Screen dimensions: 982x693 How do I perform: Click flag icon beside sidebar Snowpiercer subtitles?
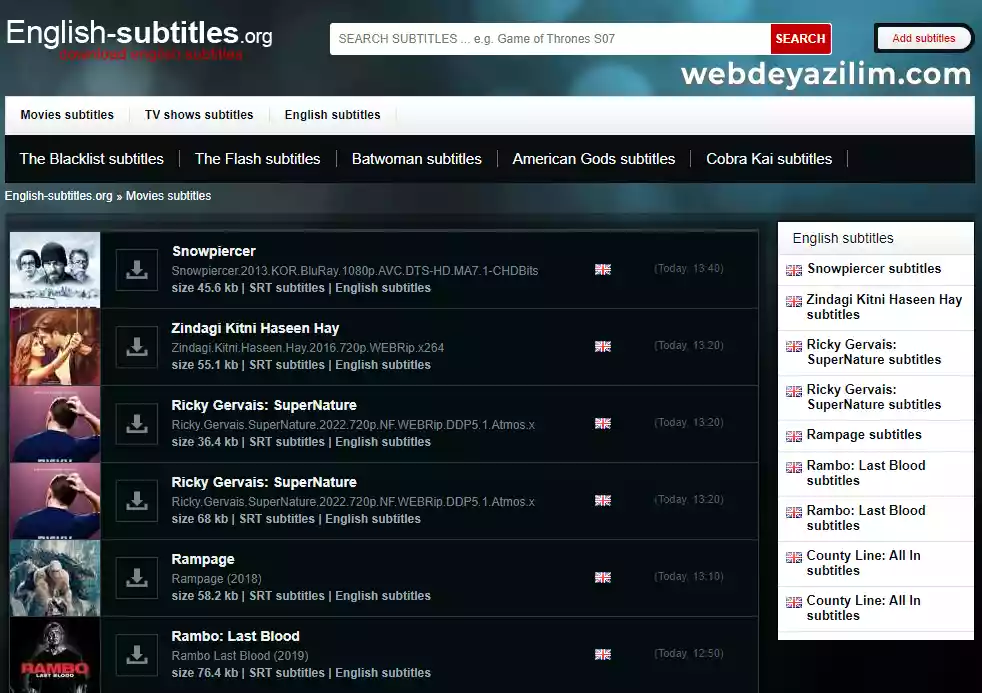[x=793, y=270]
